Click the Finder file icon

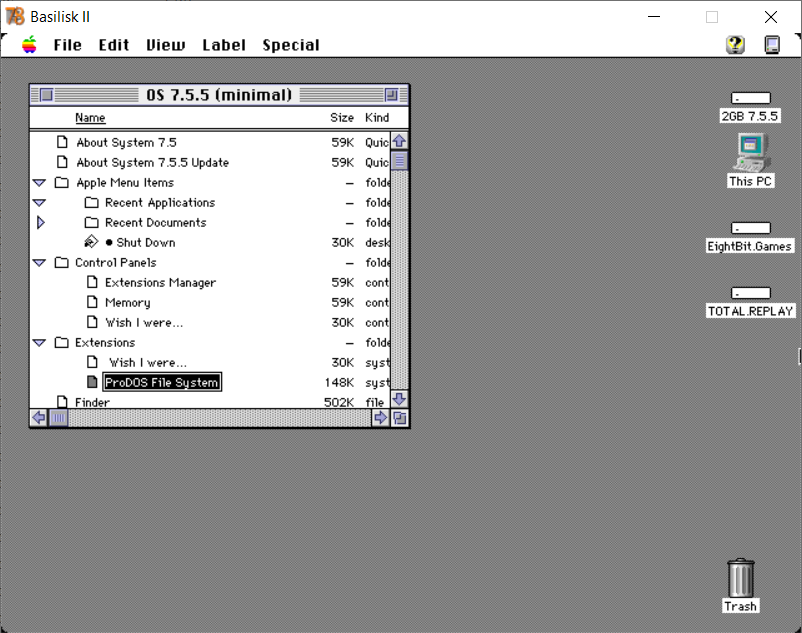[x=62, y=401]
